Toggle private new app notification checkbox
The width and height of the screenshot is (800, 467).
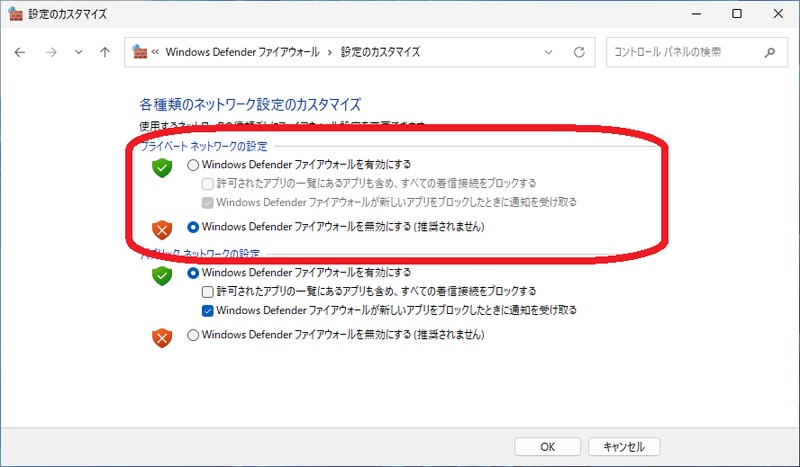[207, 203]
